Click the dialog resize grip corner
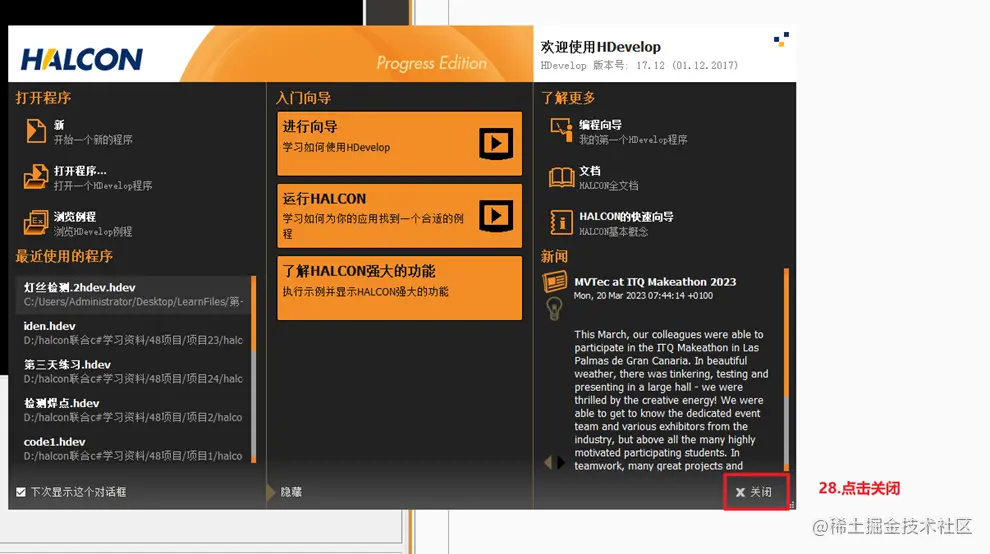Image resolution: width=990 pixels, height=554 pixels. click(x=792, y=505)
